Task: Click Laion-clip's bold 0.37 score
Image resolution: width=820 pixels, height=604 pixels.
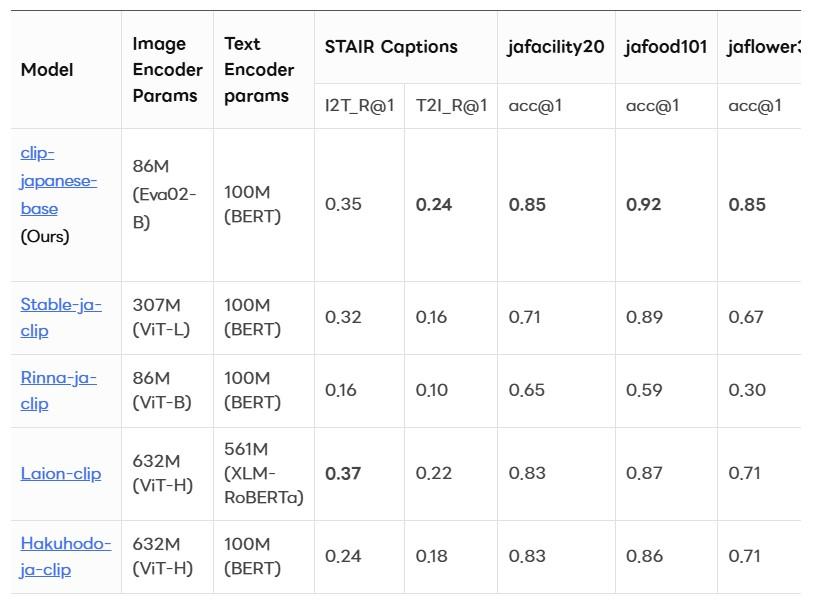Action: point(343,473)
